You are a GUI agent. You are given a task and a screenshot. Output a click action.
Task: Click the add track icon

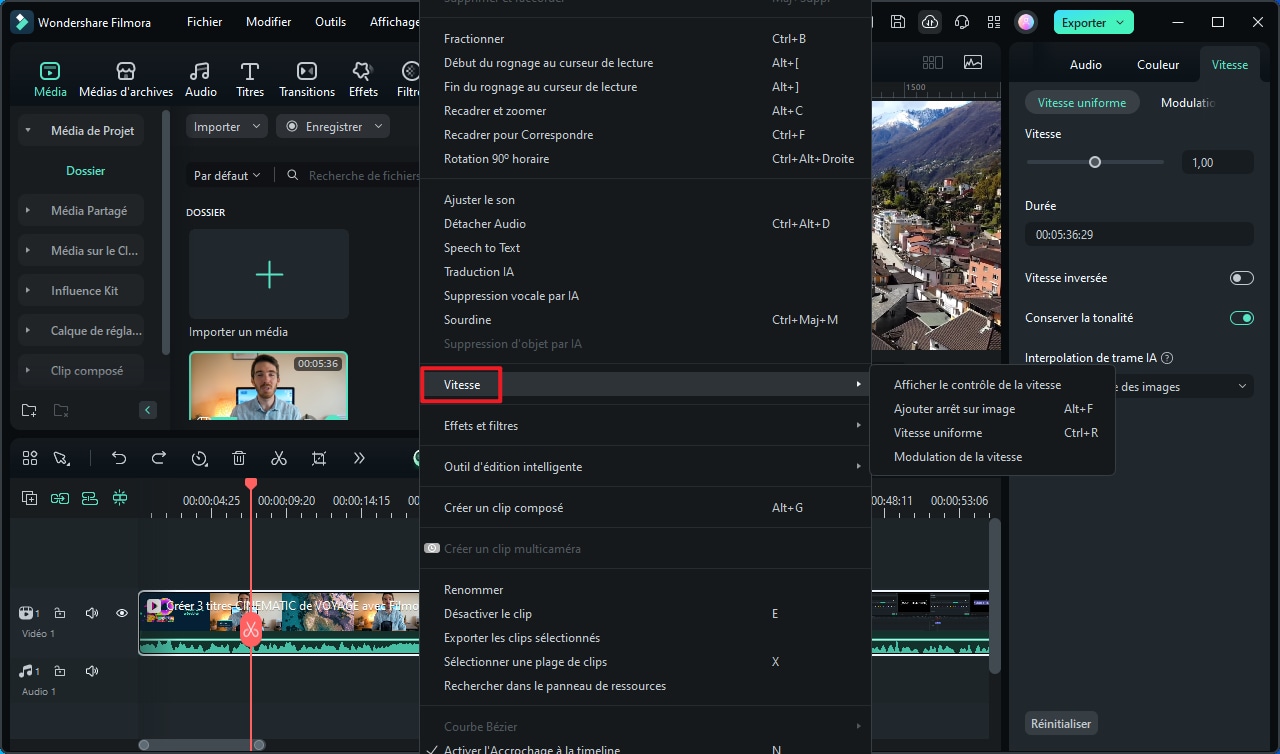[30, 498]
